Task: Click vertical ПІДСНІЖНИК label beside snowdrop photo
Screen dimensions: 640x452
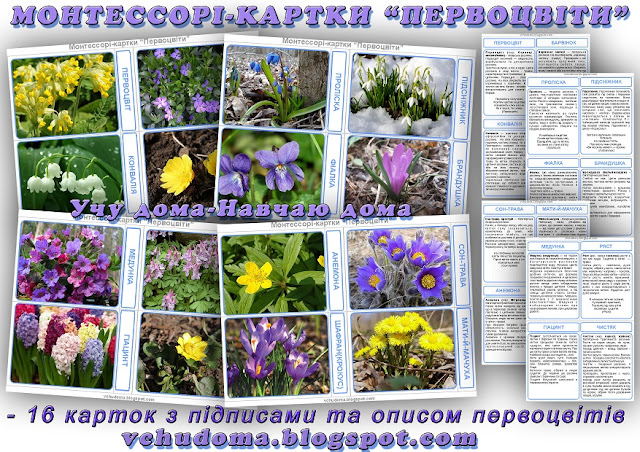Action: click(464, 98)
